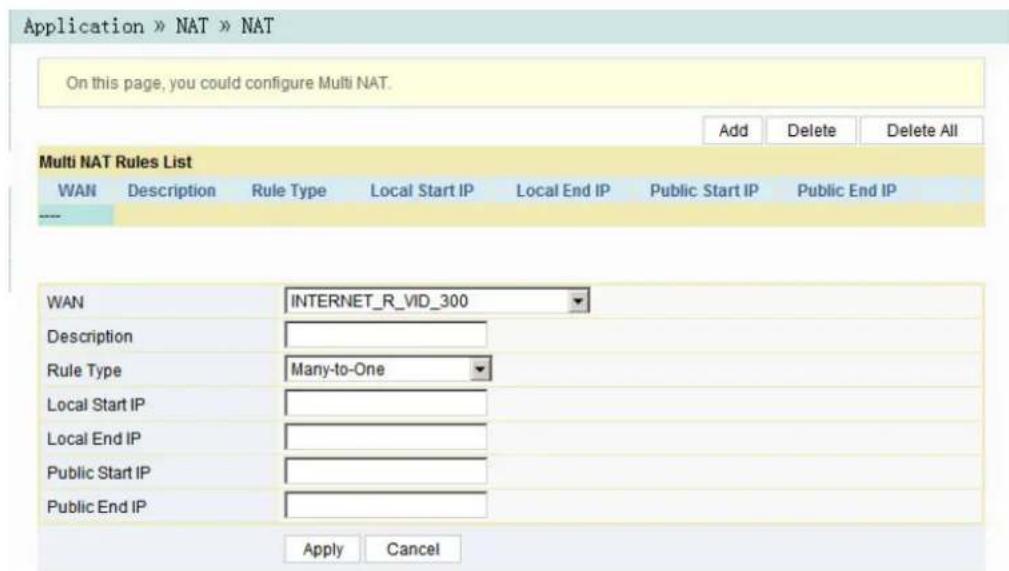Focus the Local End IP field
Image resolution: width=1009 pixels, height=571 pixels.
click(385, 438)
